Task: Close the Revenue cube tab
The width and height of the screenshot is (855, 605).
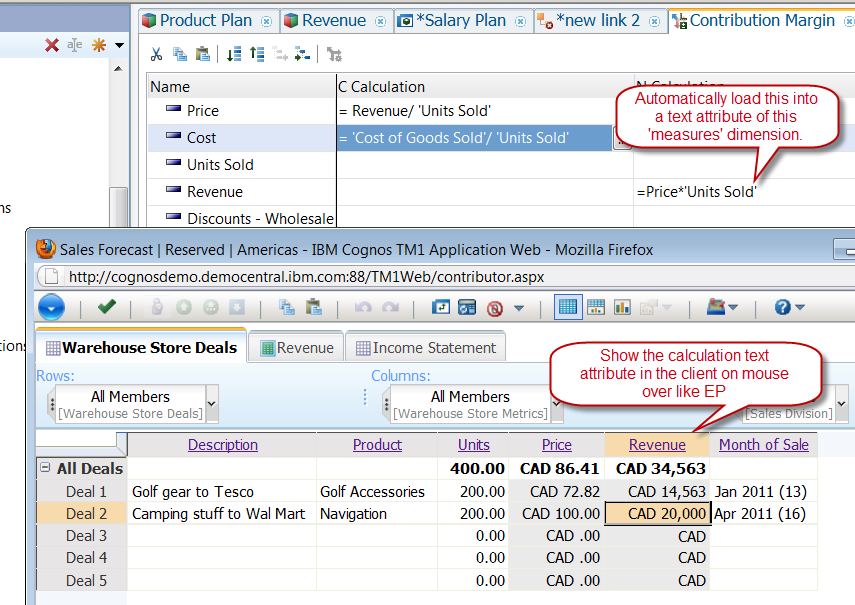Action: 380,21
